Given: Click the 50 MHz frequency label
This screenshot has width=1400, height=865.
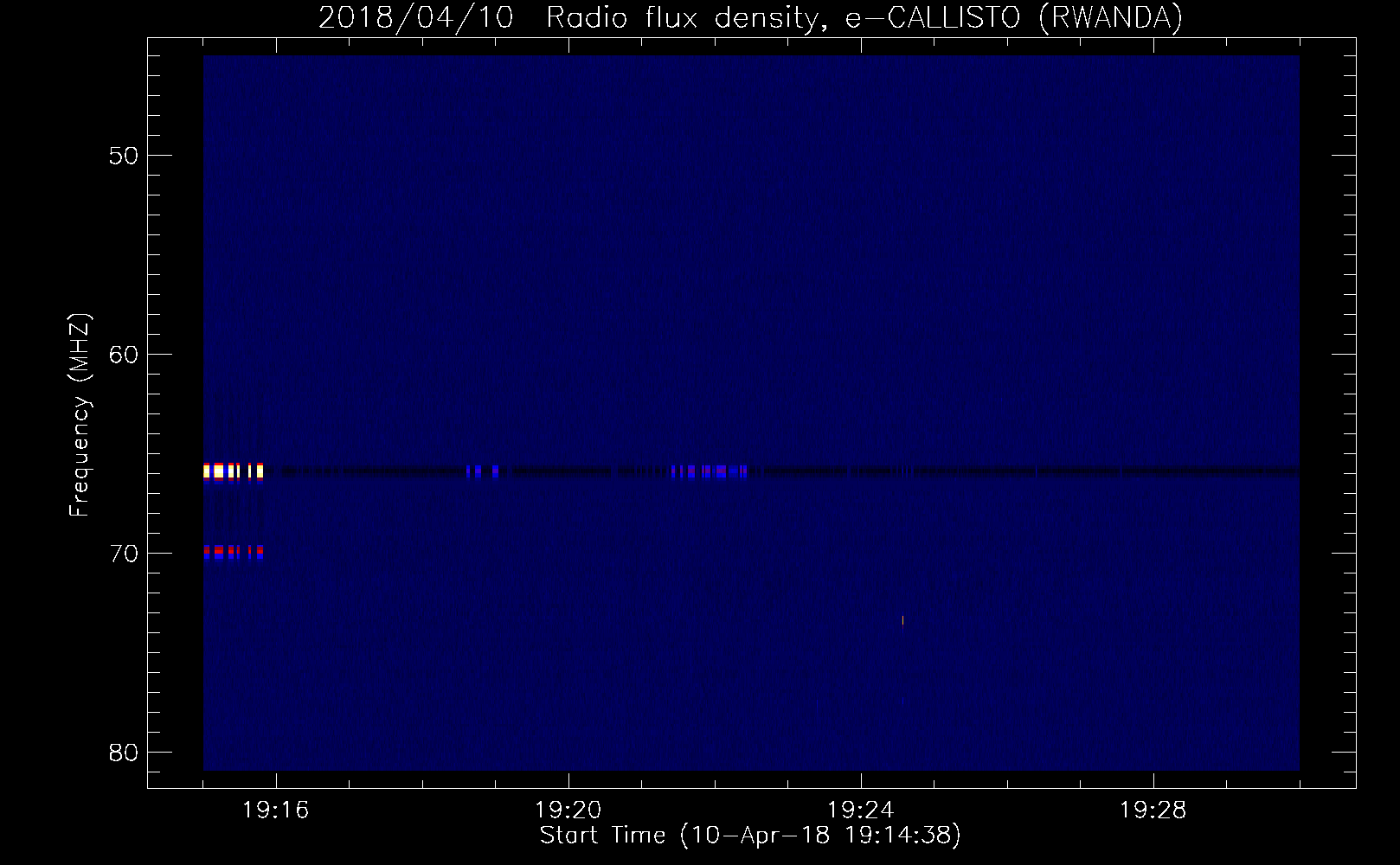Looking at the screenshot, I should [125, 157].
